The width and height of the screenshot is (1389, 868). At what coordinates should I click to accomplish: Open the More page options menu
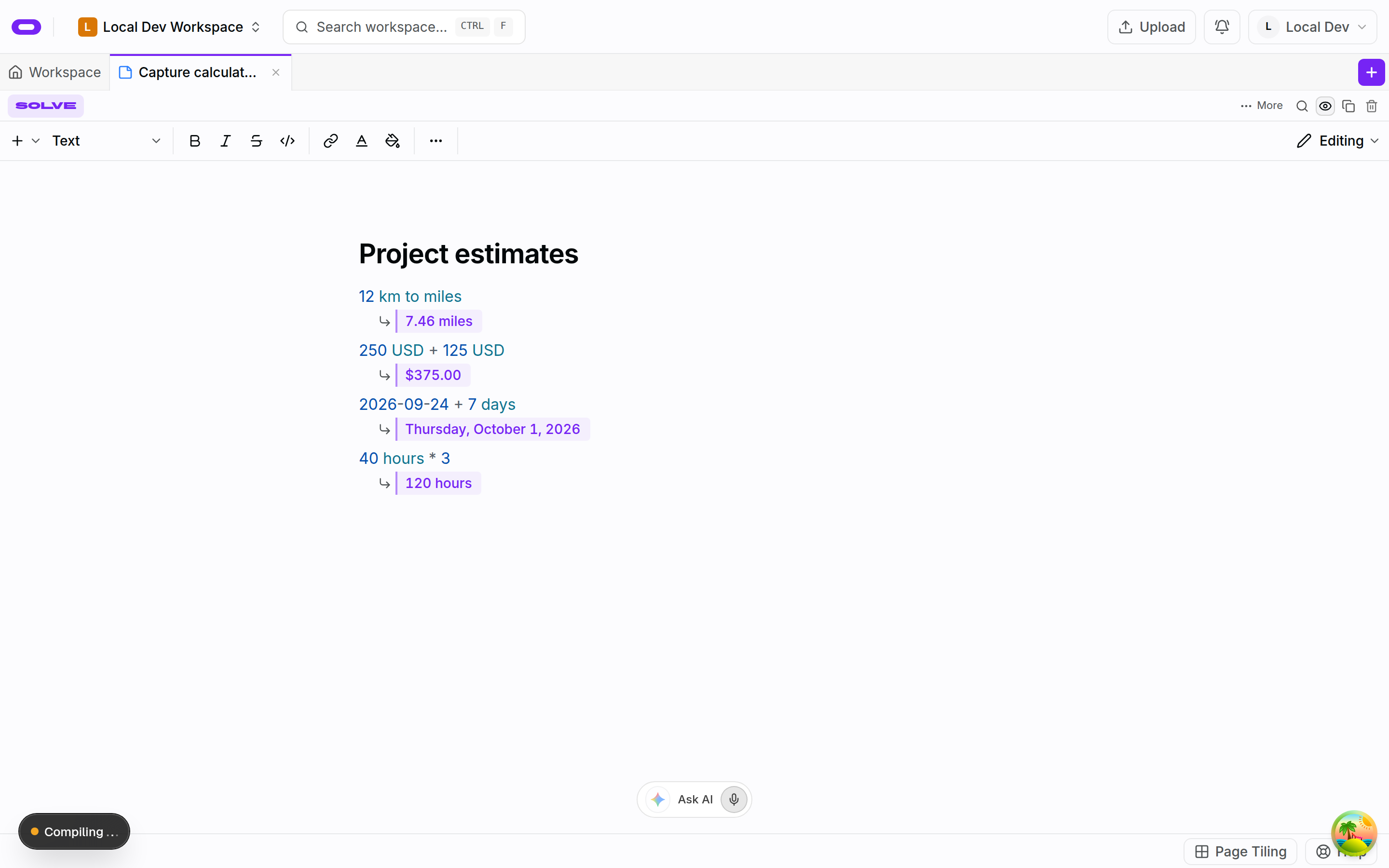1262,106
